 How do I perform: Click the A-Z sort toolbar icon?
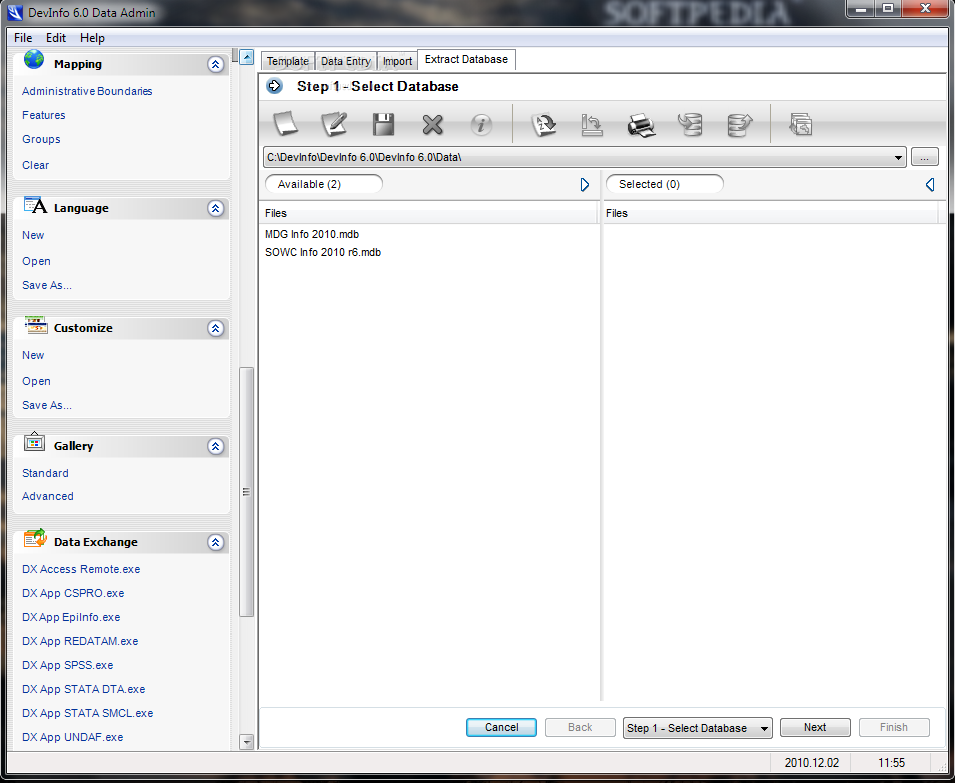pos(544,124)
